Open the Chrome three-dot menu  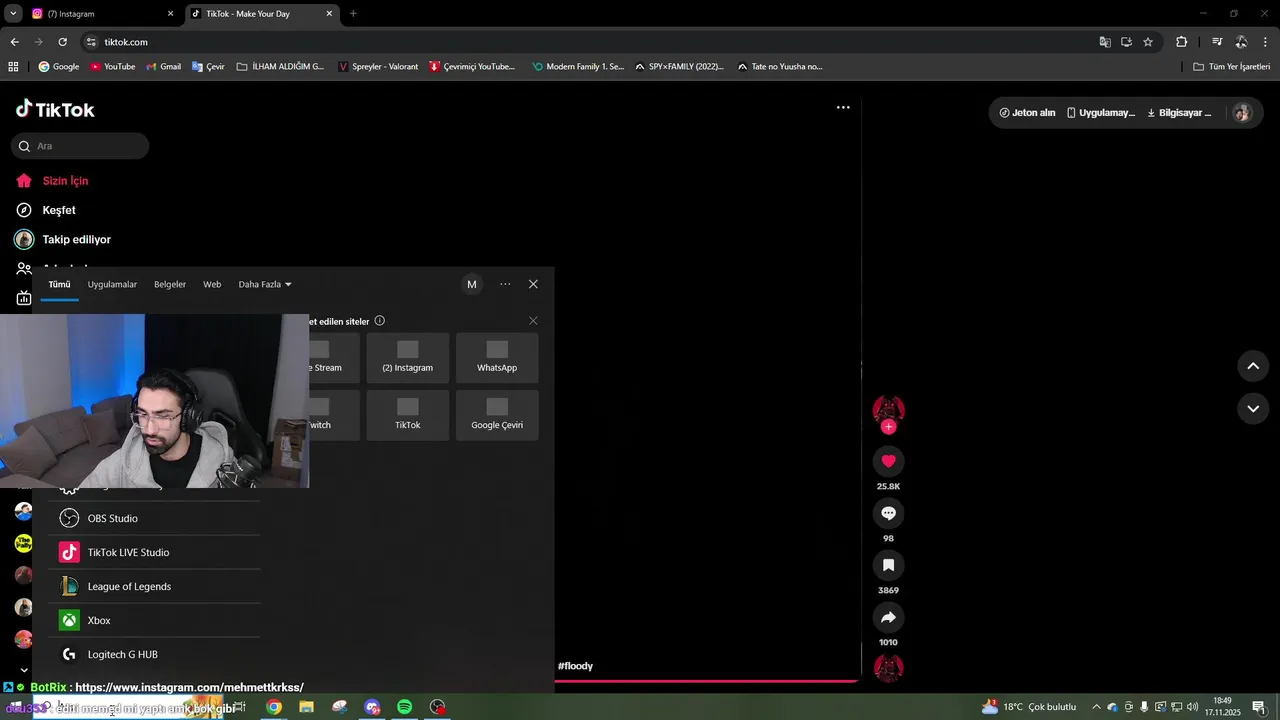1264,42
